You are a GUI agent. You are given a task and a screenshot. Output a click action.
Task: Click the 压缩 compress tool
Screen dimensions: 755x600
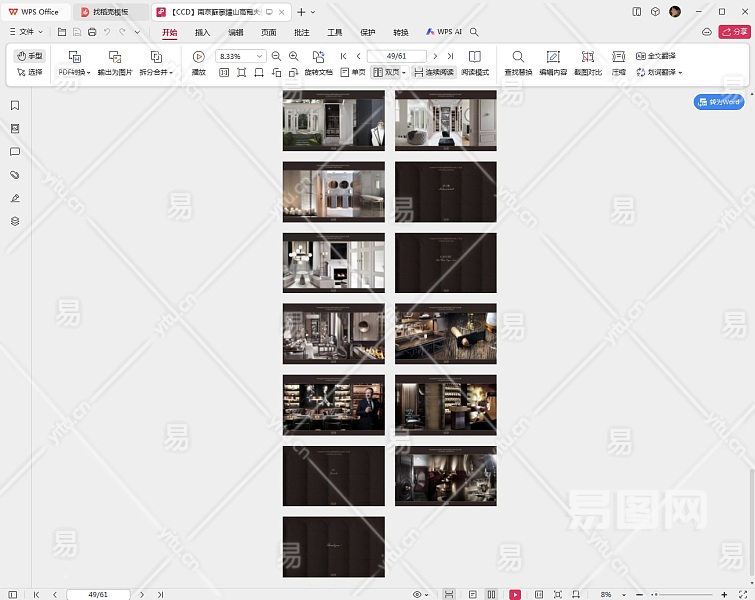tap(618, 57)
